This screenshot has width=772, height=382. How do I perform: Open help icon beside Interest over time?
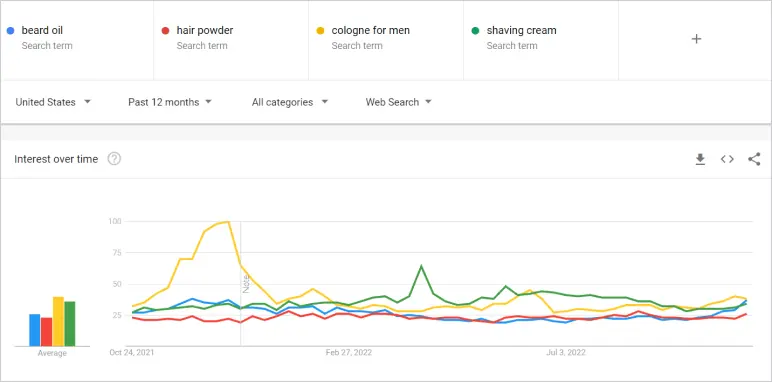point(114,159)
